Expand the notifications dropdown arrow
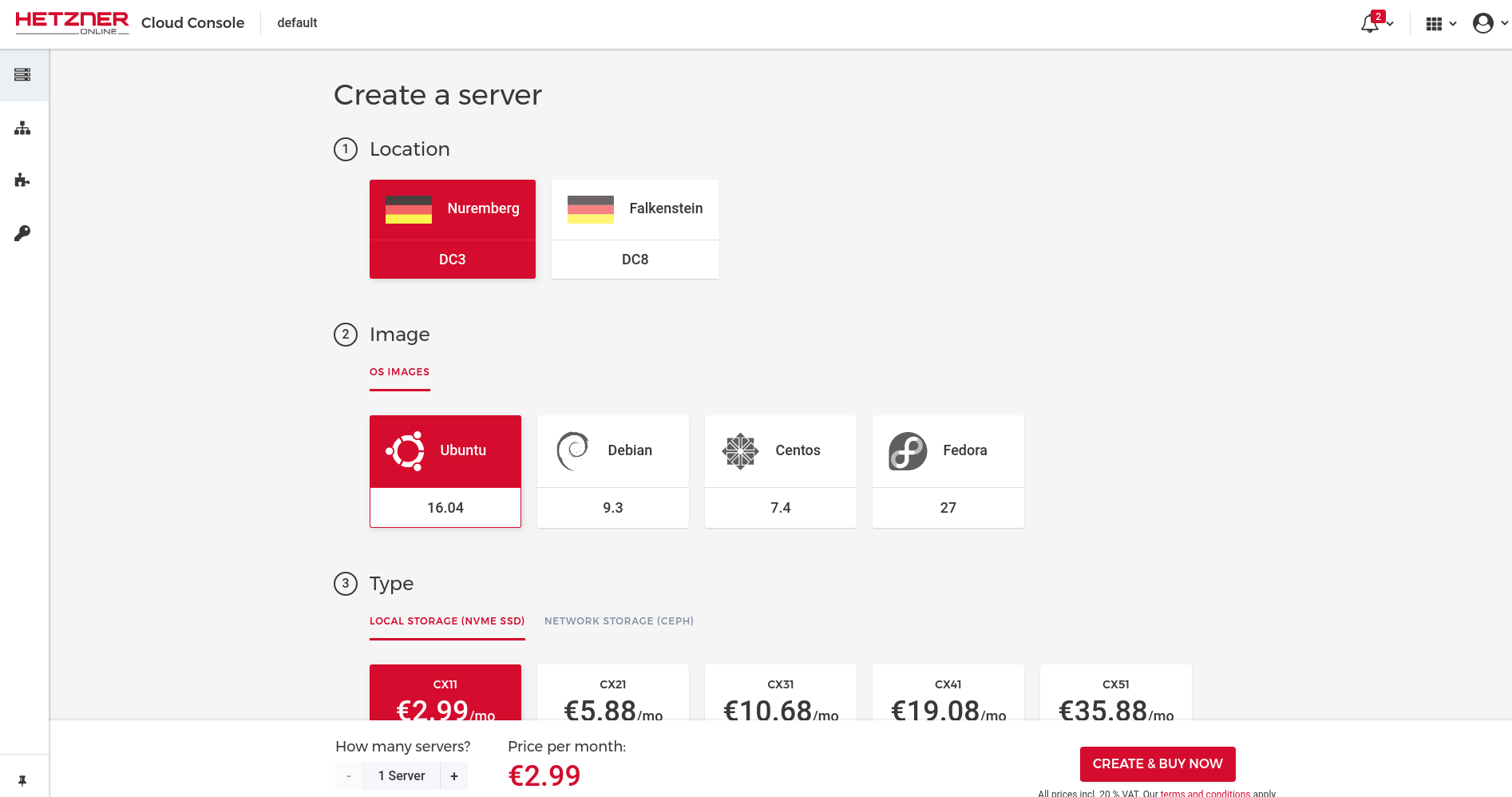This screenshot has height=797, width=1512. 1390,24
